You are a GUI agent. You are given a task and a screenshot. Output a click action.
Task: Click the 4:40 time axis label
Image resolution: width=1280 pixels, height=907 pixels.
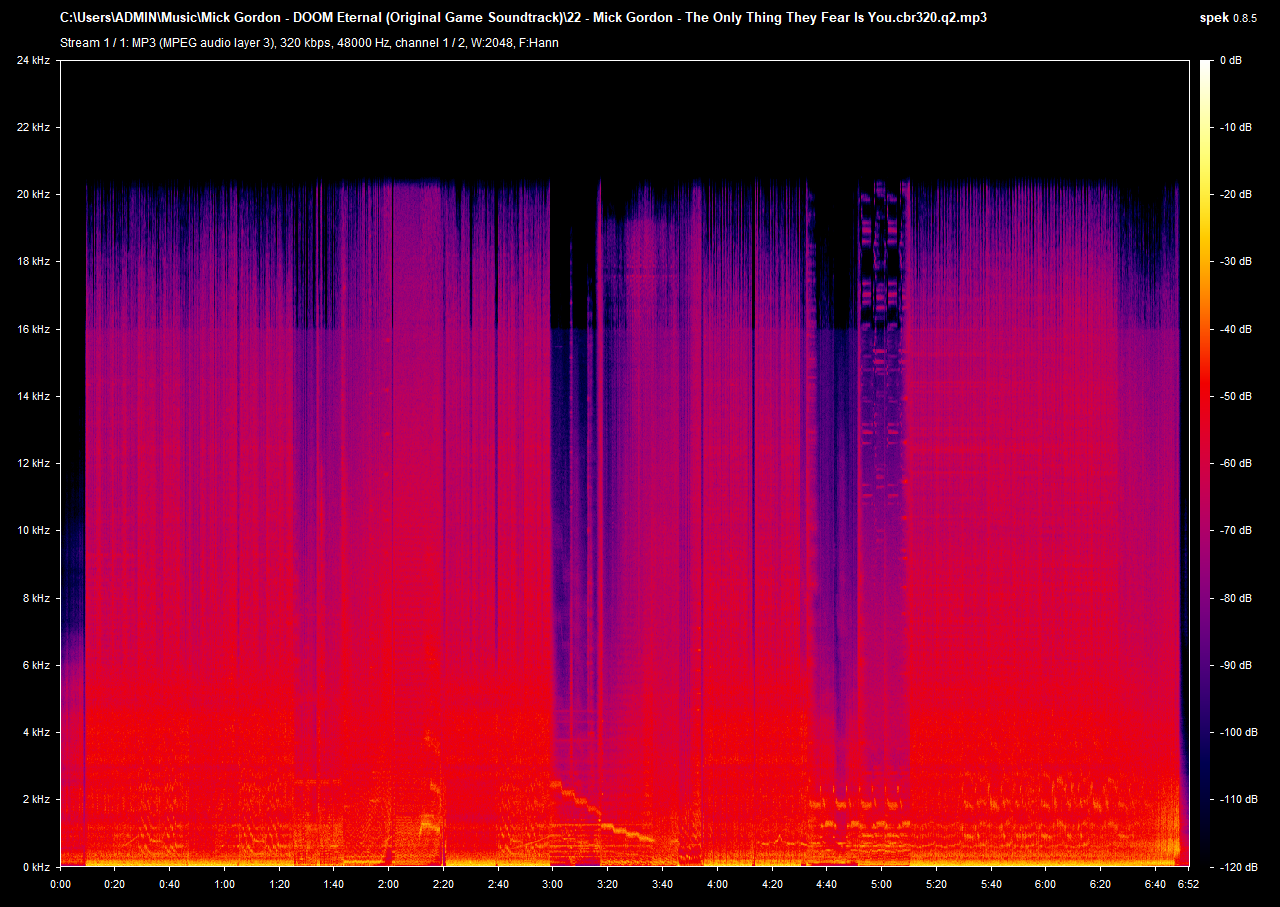[x=826, y=885]
